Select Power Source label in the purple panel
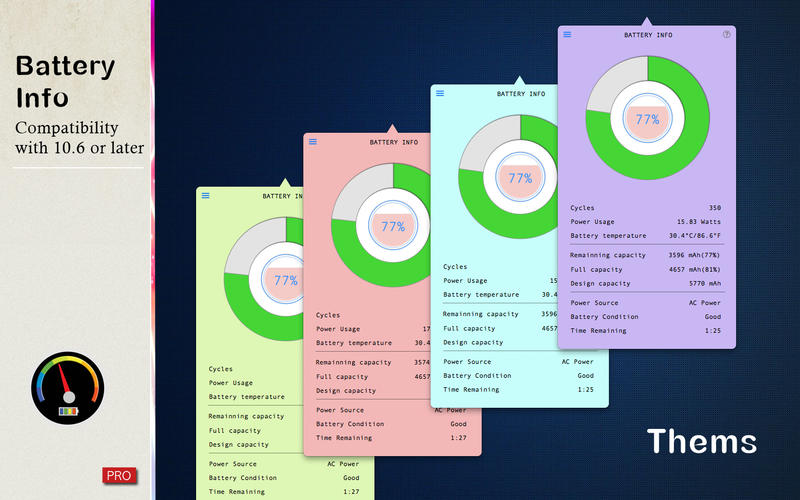Screen dimensions: 800x500 (x=594, y=303)
